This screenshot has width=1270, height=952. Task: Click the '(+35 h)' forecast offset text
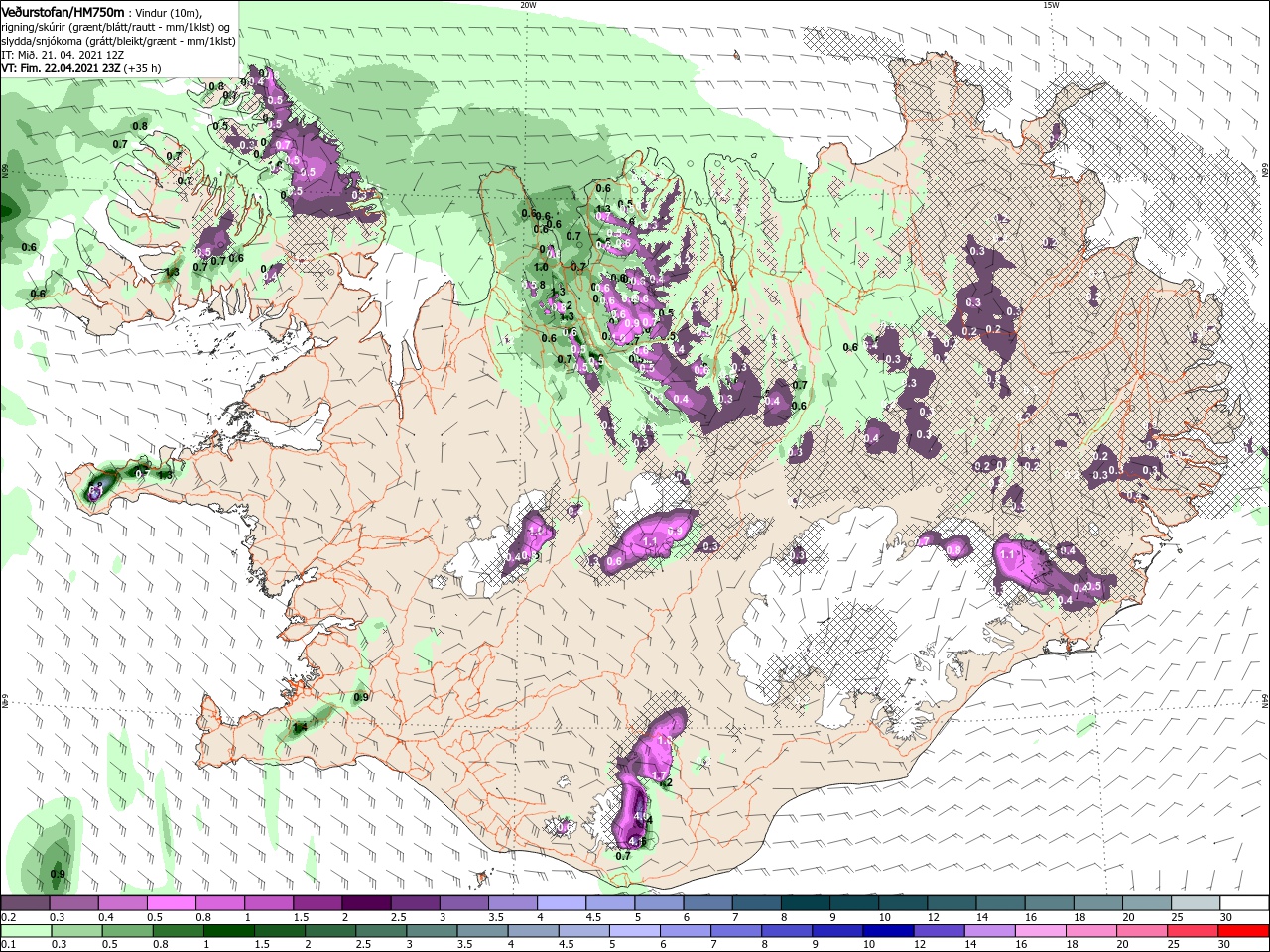pyautogui.click(x=143, y=68)
